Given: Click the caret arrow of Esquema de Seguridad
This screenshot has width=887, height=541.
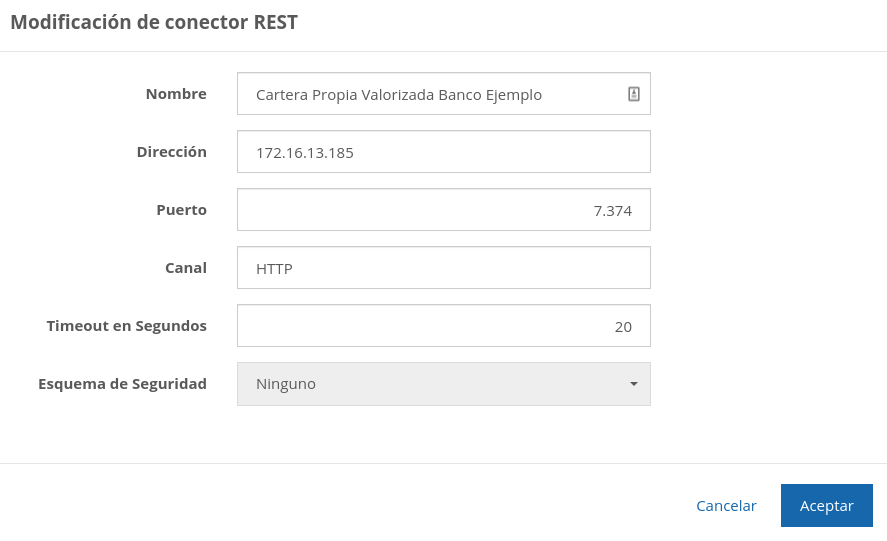Looking at the screenshot, I should (x=634, y=384).
